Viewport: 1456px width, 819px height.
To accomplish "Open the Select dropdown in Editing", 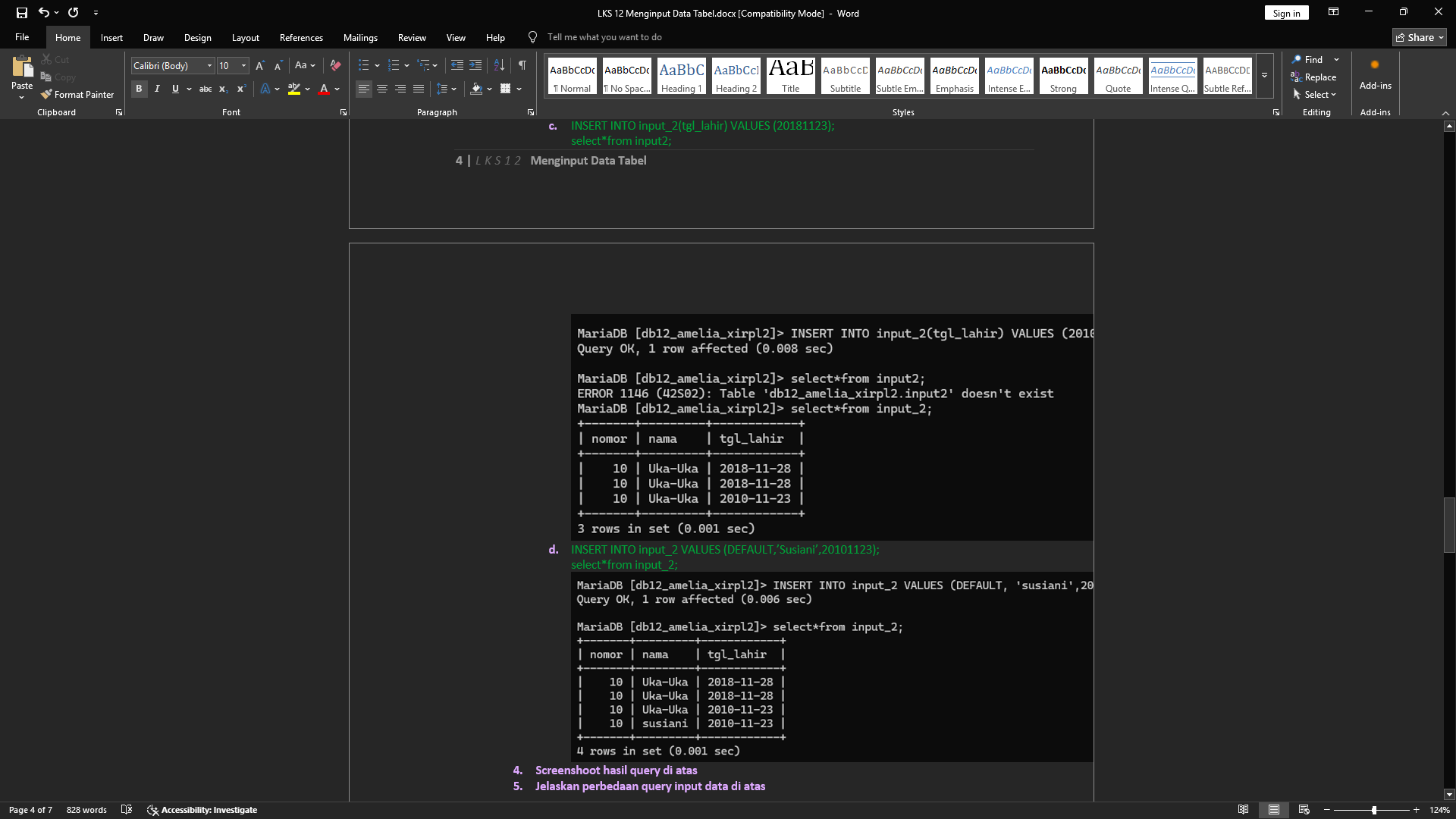I will (1319, 95).
